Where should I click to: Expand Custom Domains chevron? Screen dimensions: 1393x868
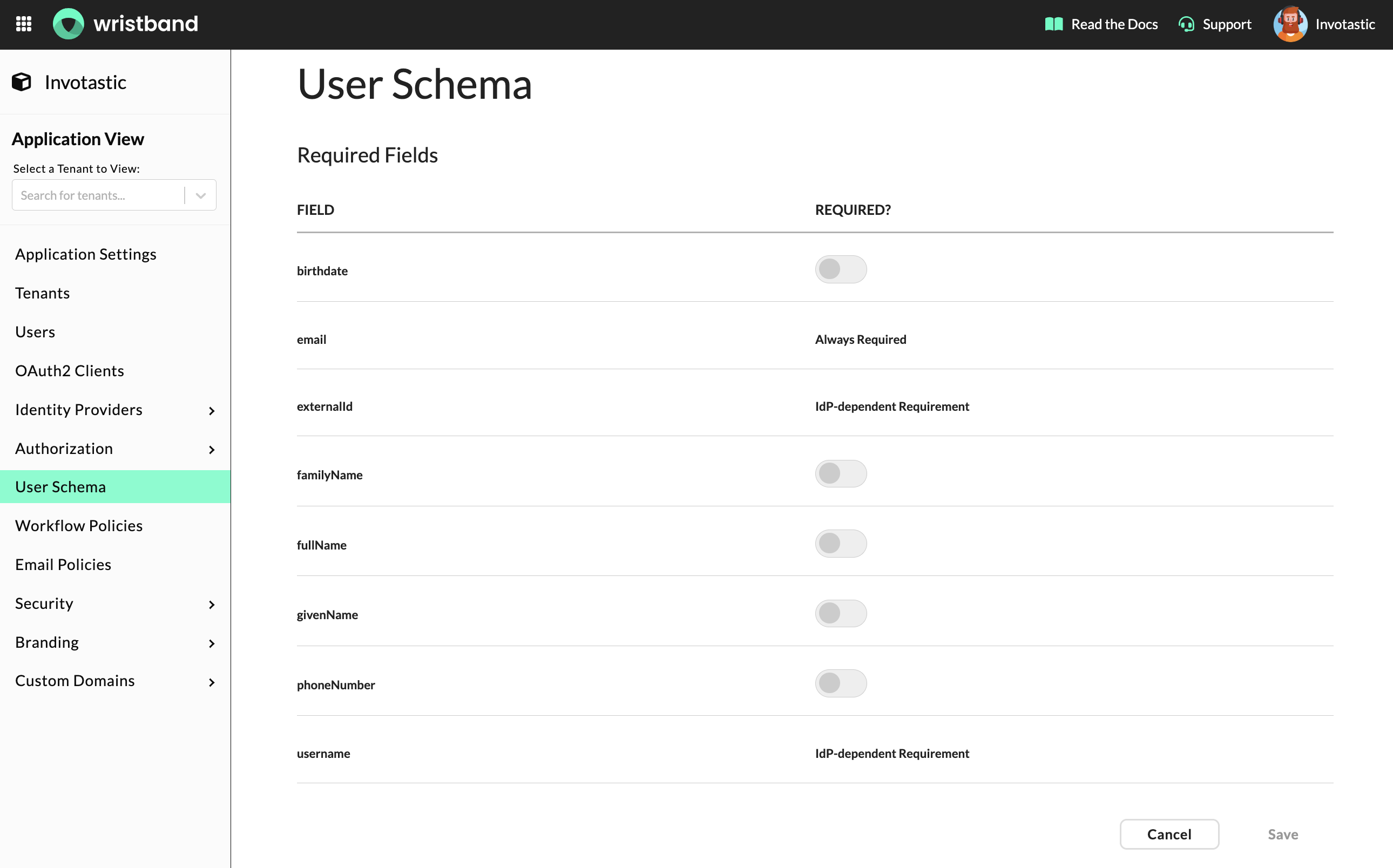tap(211, 682)
